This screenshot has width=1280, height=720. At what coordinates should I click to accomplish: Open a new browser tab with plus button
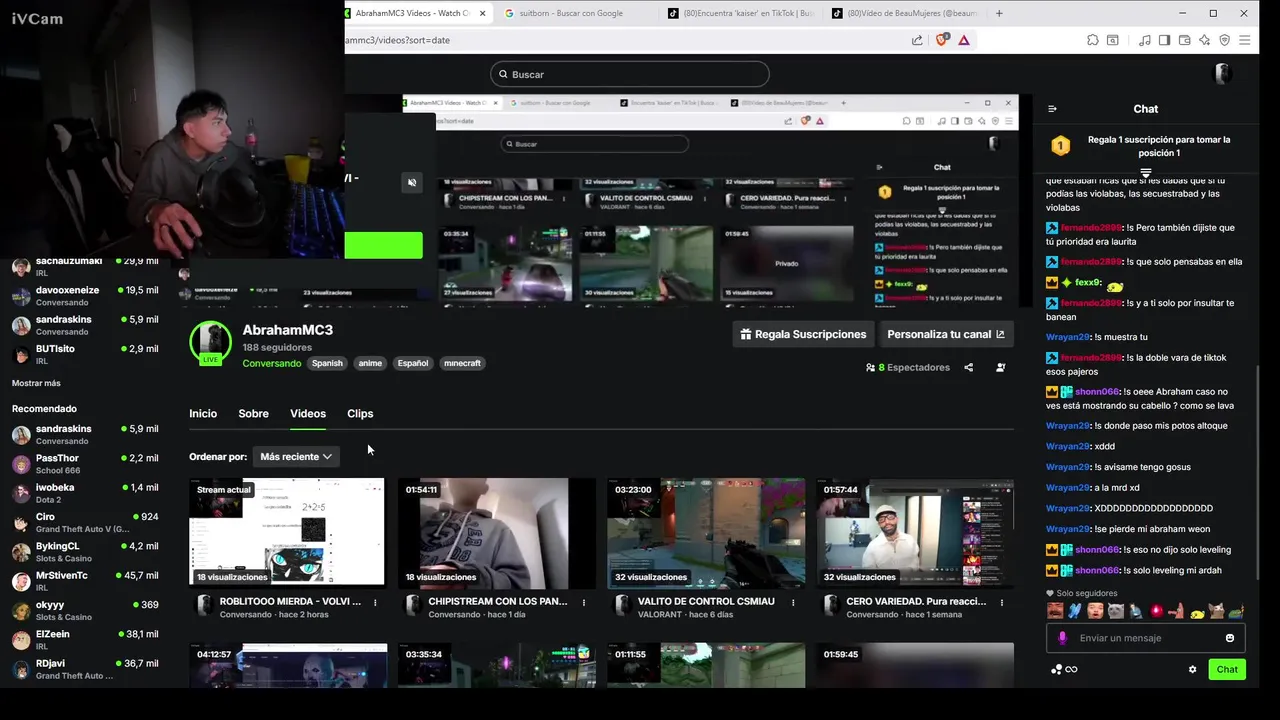(x=1000, y=13)
